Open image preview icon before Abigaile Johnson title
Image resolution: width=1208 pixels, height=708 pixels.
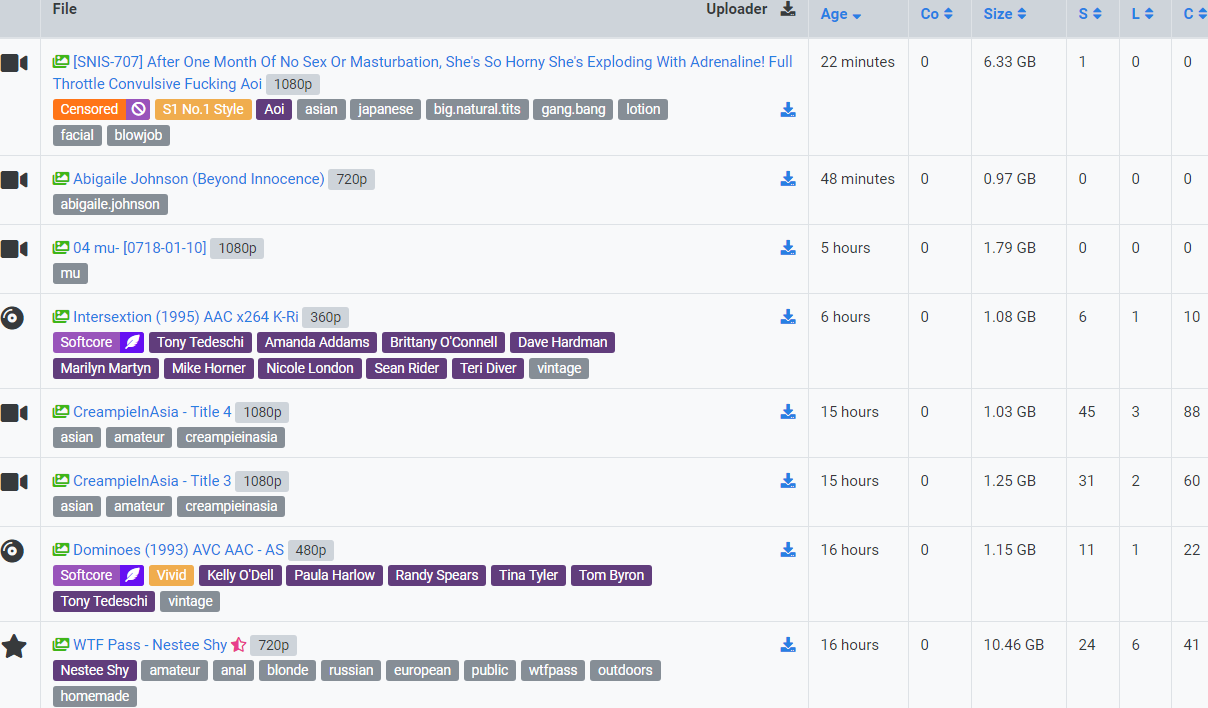61,179
